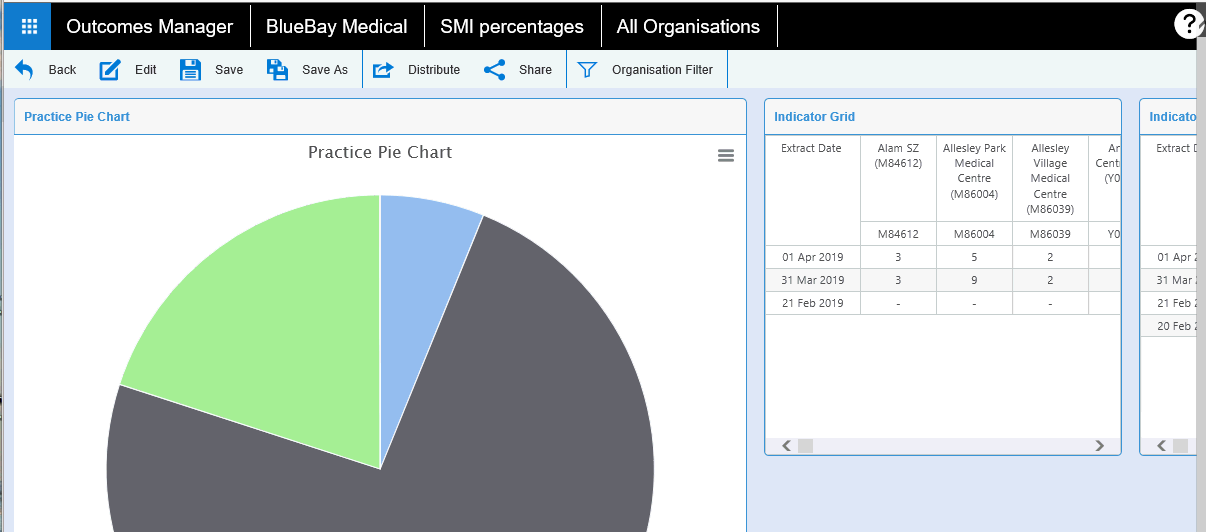Click the Edit pencil icon
This screenshot has width=1206, height=532.
click(x=110, y=70)
